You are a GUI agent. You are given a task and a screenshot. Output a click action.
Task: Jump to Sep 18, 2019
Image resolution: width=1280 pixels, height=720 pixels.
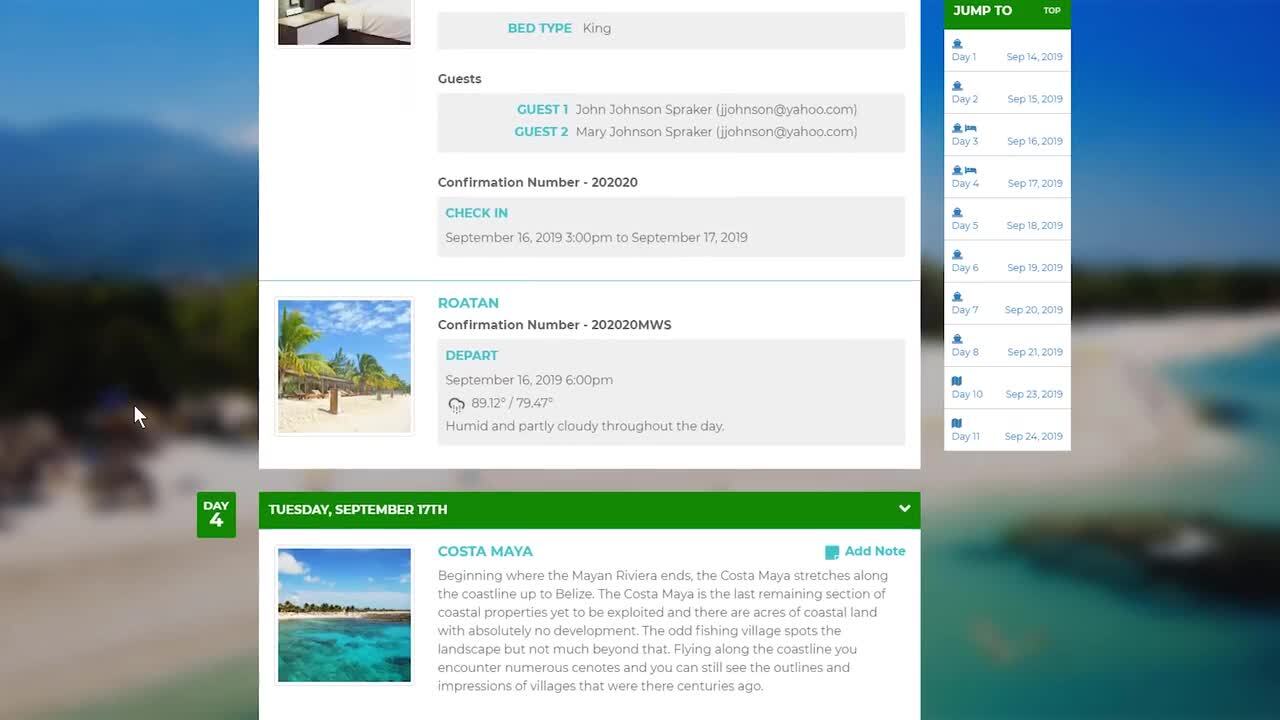point(1035,225)
